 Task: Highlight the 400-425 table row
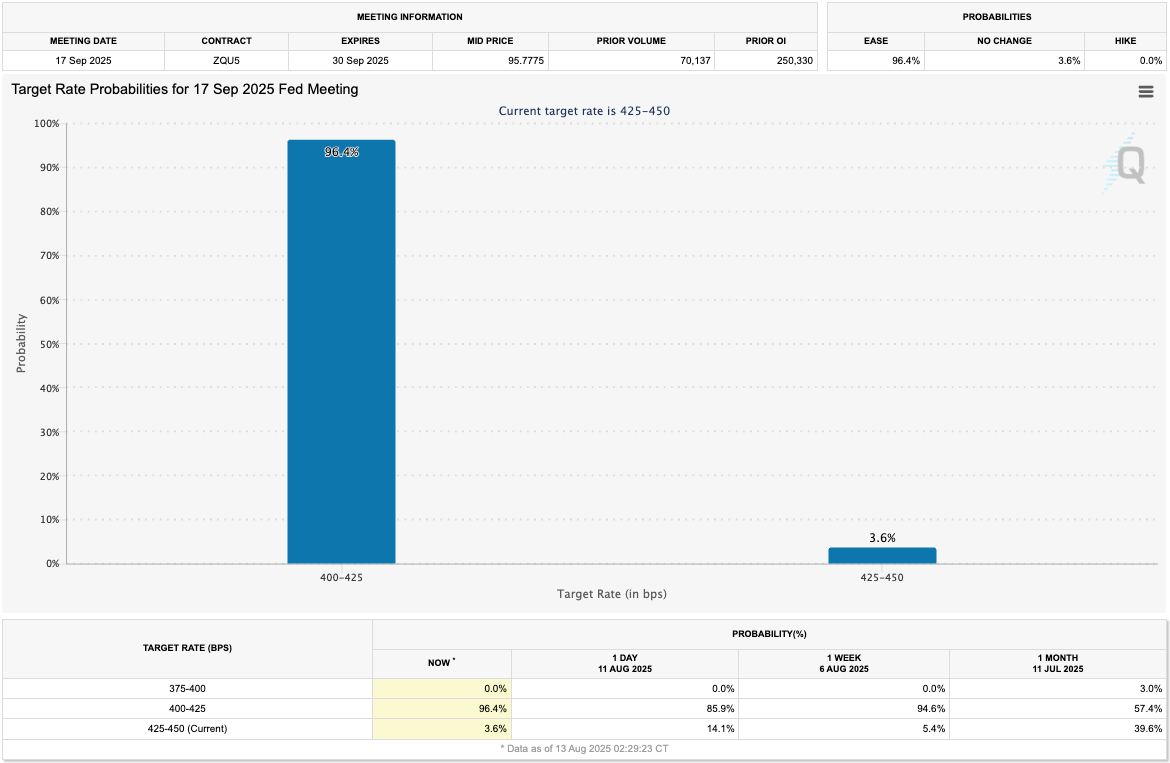(185, 708)
